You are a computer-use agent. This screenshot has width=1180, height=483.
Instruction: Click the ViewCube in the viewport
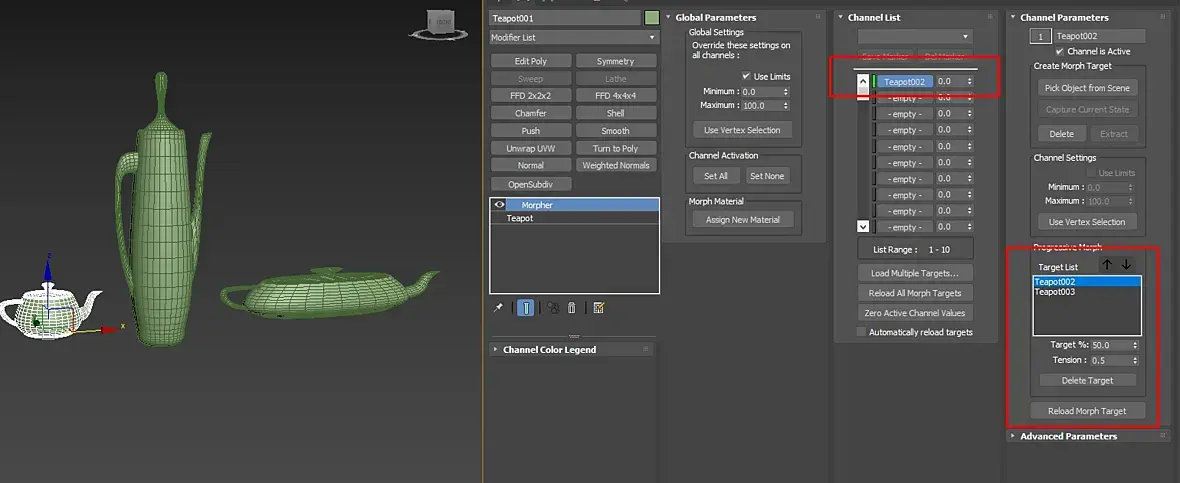(x=439, y=24)
